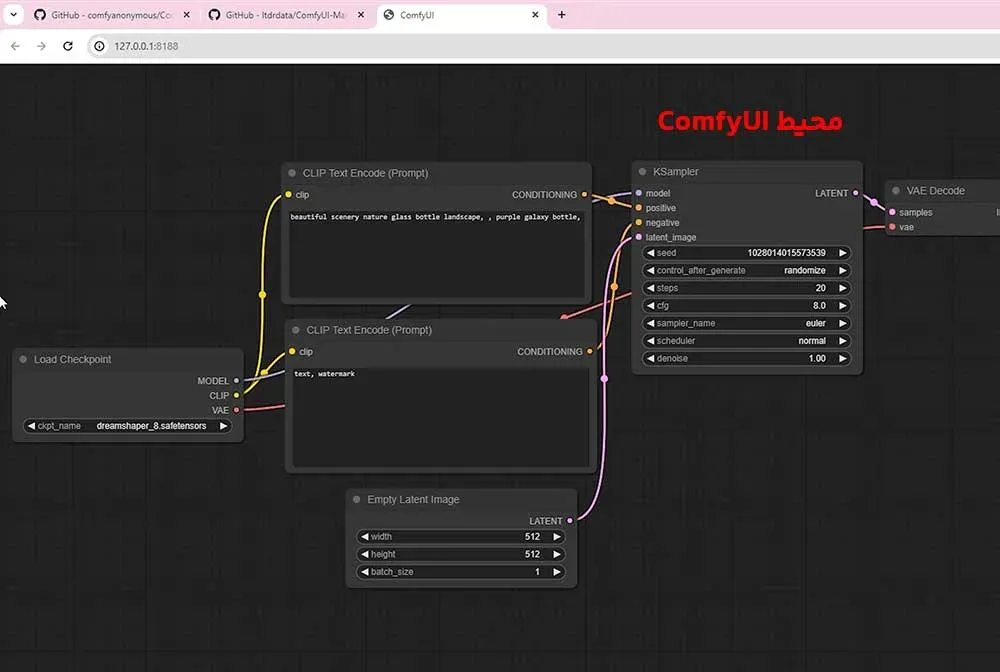This screenshot has height=672, width=1000.
Task: Open the control_after_generate randomize selector
Action: tap(746, 270)
